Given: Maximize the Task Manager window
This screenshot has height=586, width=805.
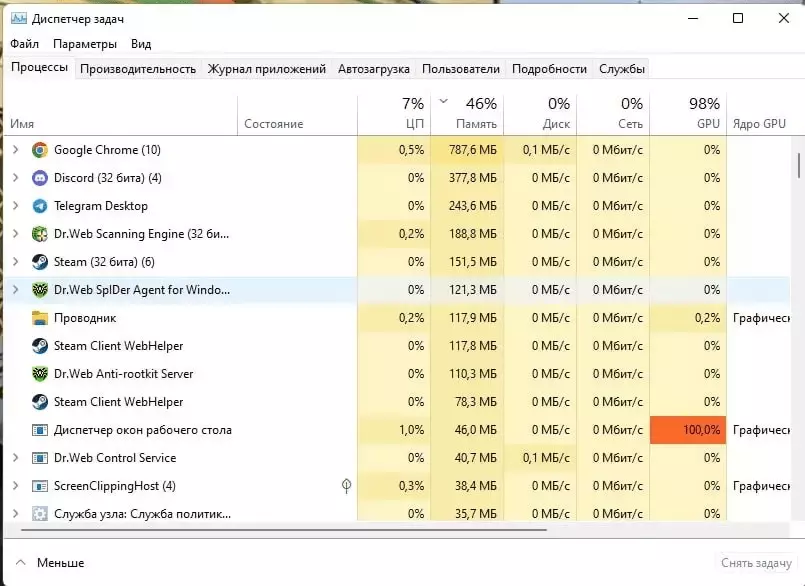Looking at the screenshot, I should [x=738, y=18].
